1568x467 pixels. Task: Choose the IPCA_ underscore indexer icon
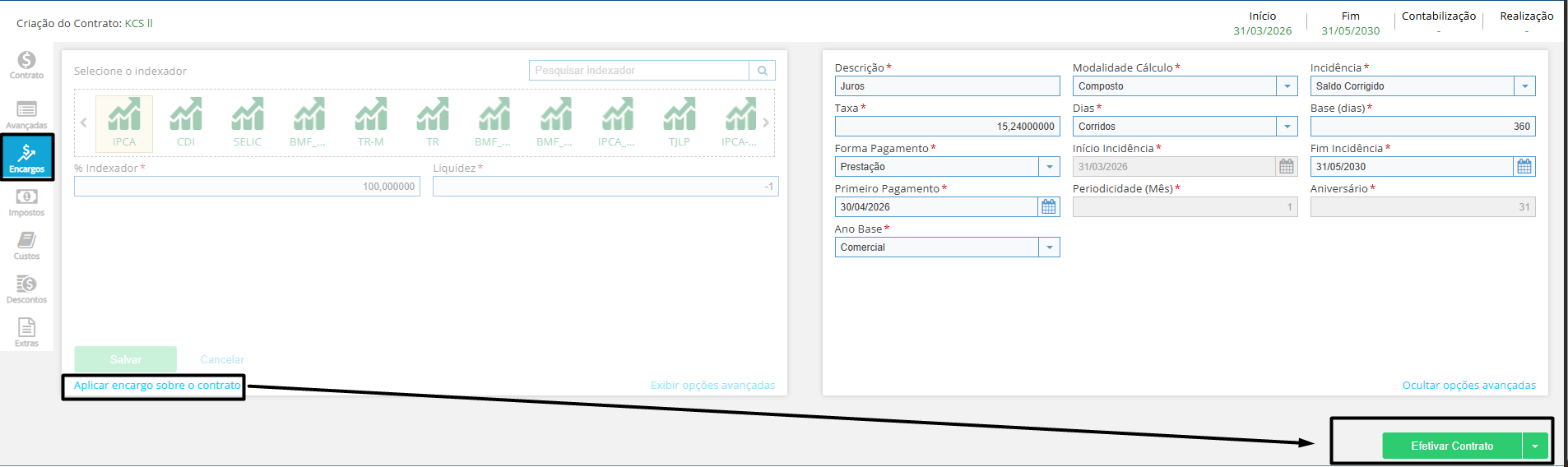pyautogui.click(x=617, y=123)
